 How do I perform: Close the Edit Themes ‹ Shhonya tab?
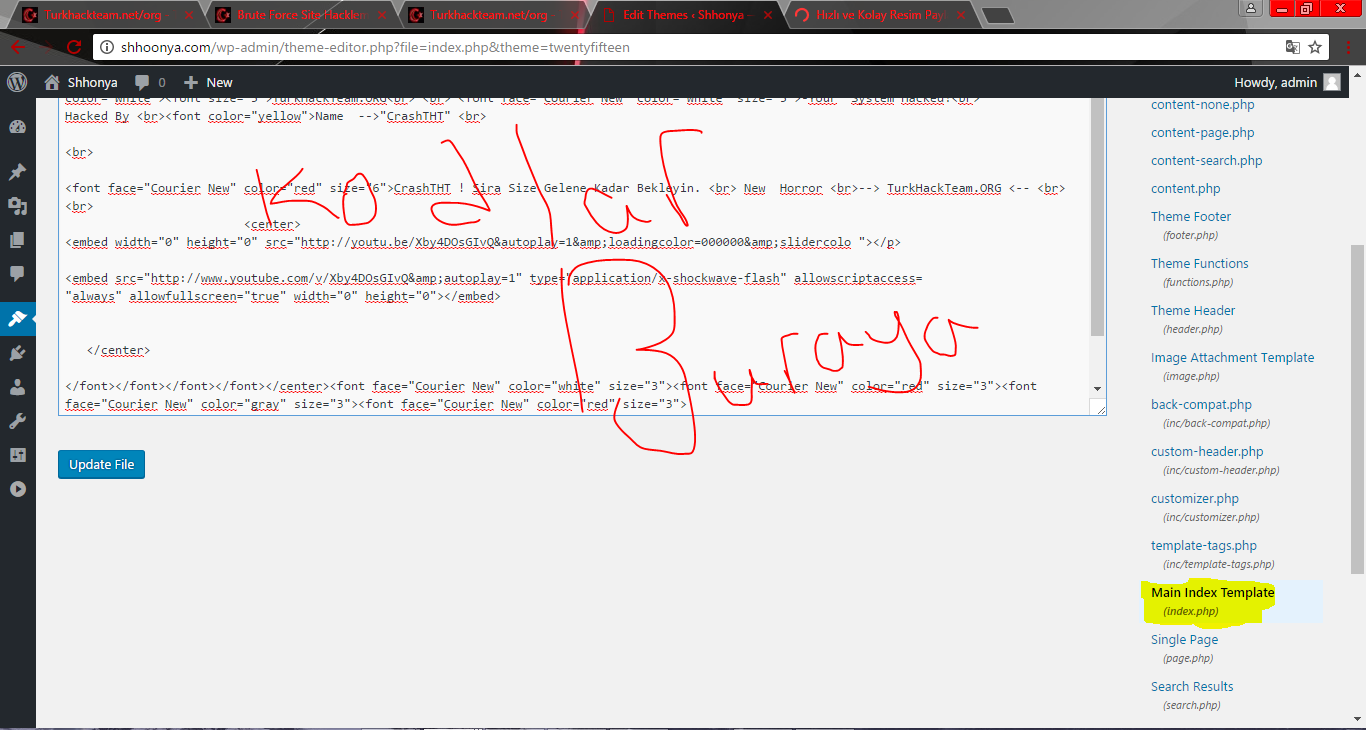click(x=768, y=15)
